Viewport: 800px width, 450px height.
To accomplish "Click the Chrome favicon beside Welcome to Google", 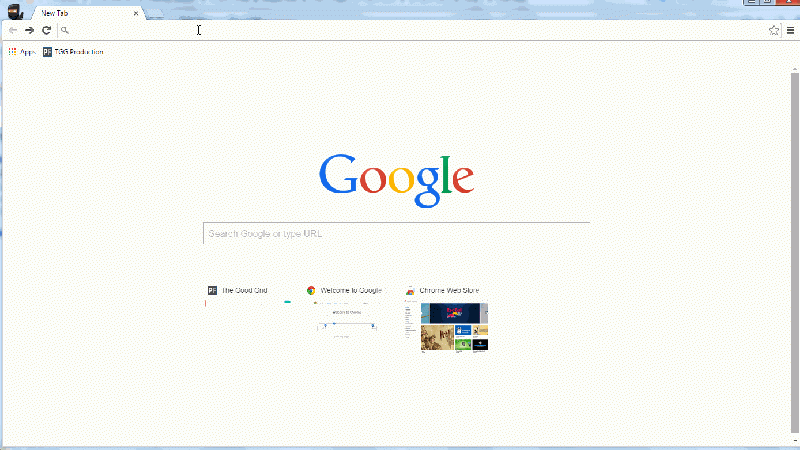I will click(311, 290).
